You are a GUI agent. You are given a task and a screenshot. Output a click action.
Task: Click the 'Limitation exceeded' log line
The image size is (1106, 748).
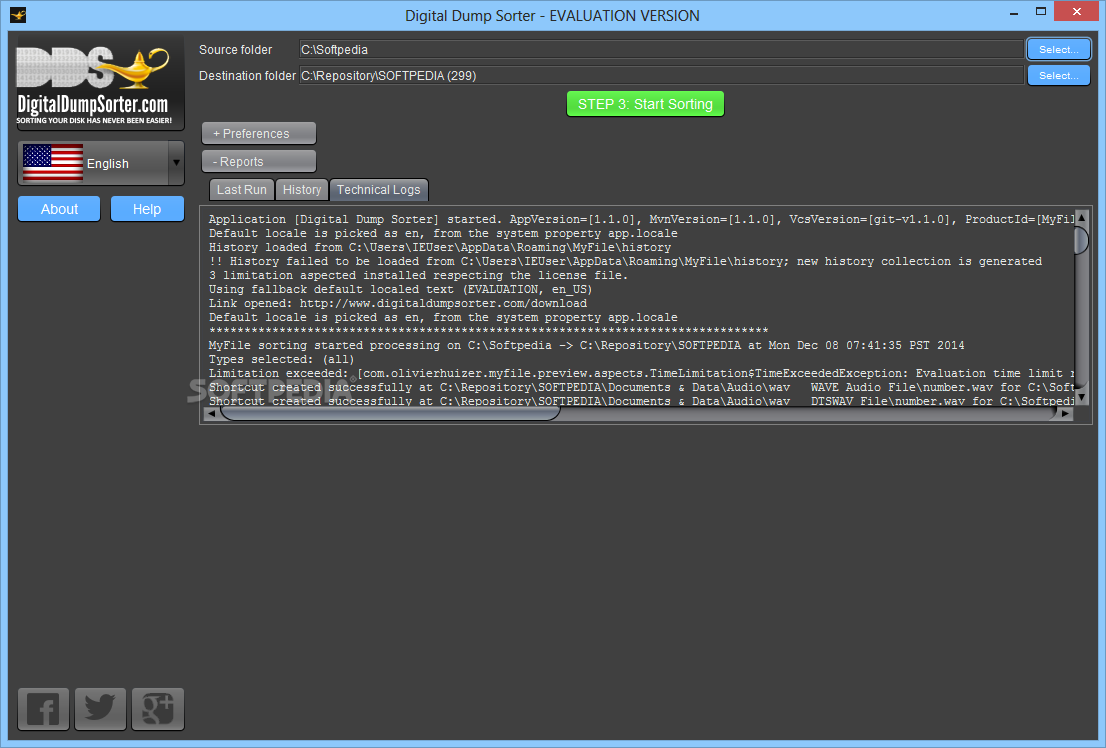[x=641, y=373]
